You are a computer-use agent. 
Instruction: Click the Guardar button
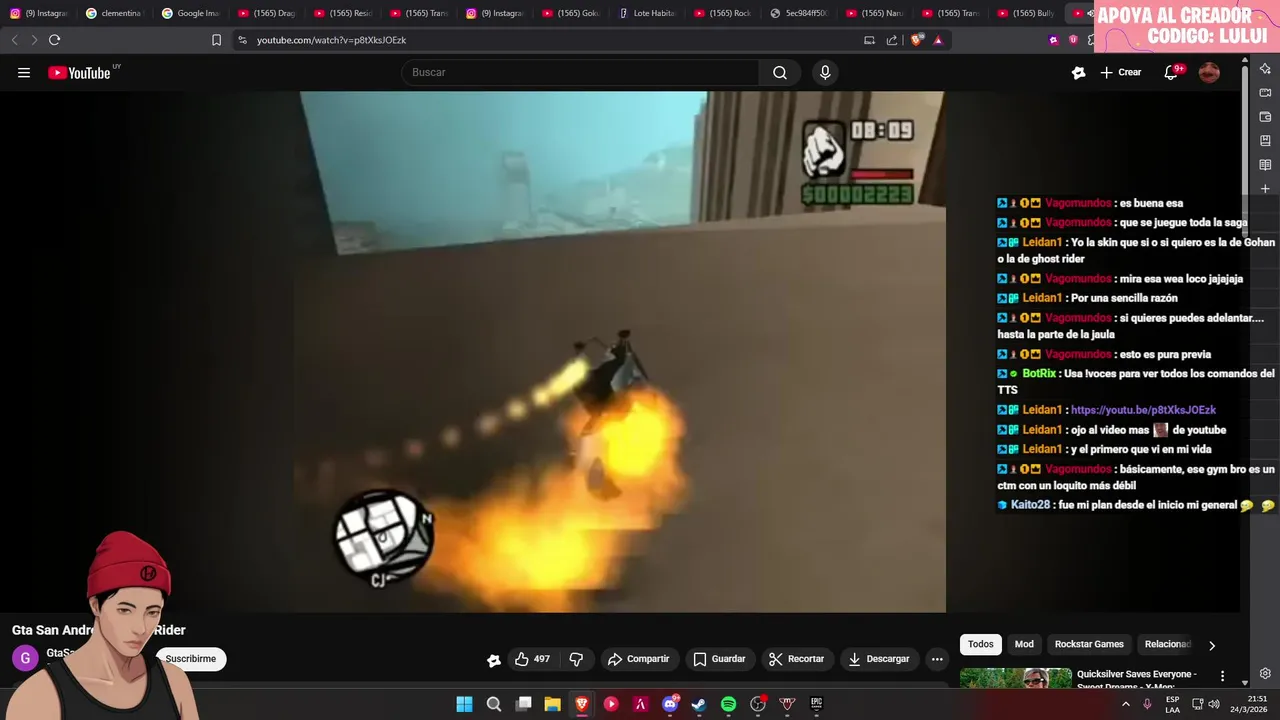point(720,659)
